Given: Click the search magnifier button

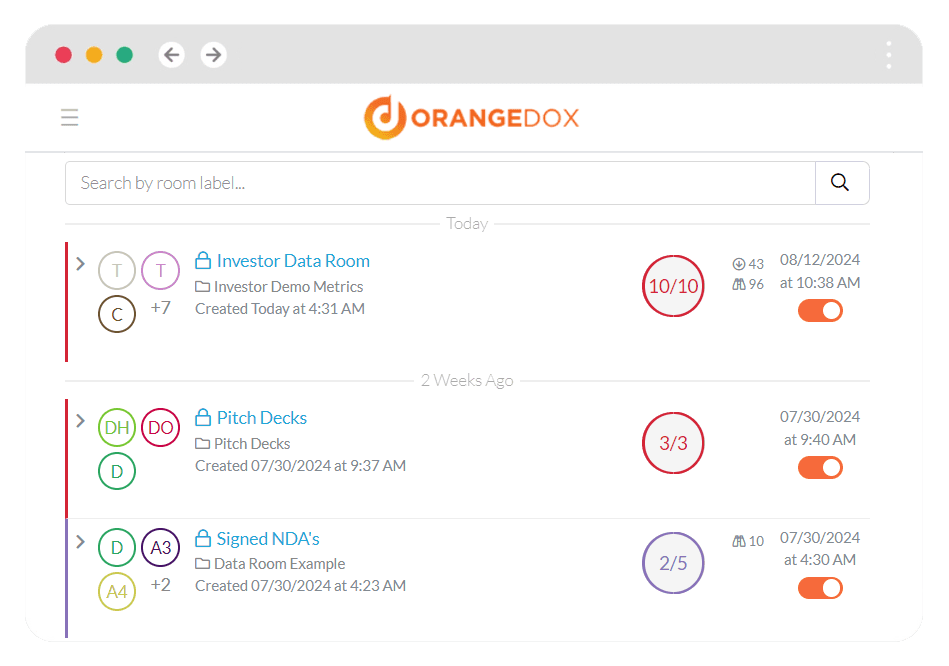Looking at the screenshot, I should coord(841,183).
